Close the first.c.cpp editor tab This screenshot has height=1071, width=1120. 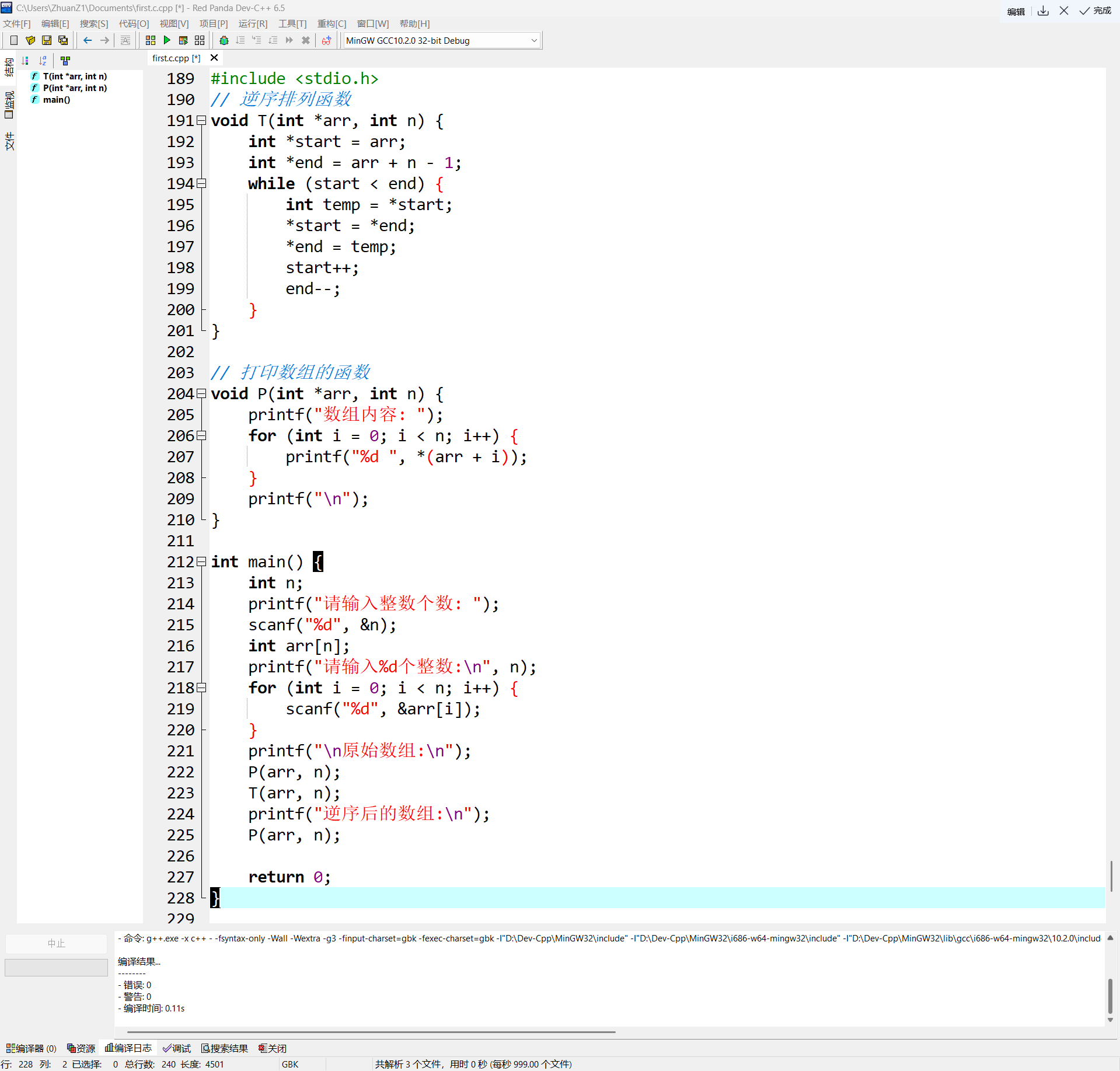[x=214, y=58]
